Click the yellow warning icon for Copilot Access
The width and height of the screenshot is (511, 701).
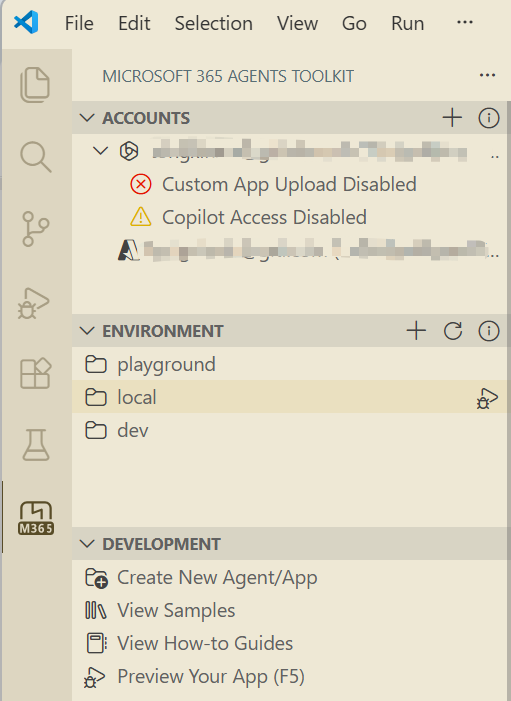141,217
